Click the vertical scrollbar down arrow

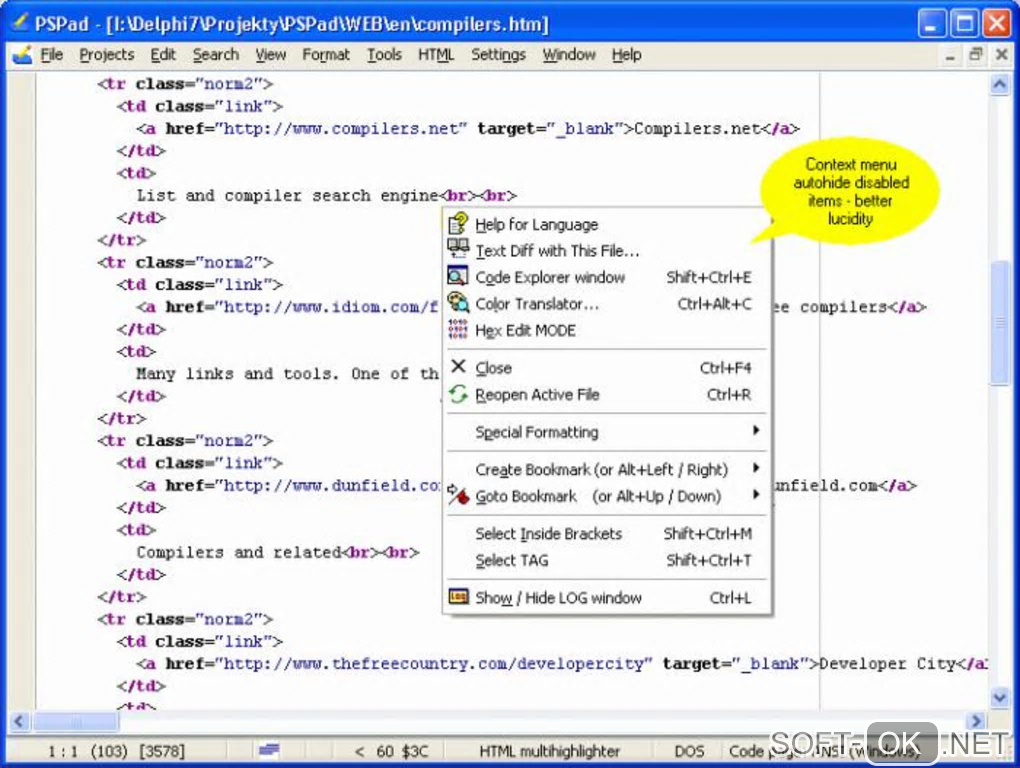pyautogui.click(x=999, y=698)
